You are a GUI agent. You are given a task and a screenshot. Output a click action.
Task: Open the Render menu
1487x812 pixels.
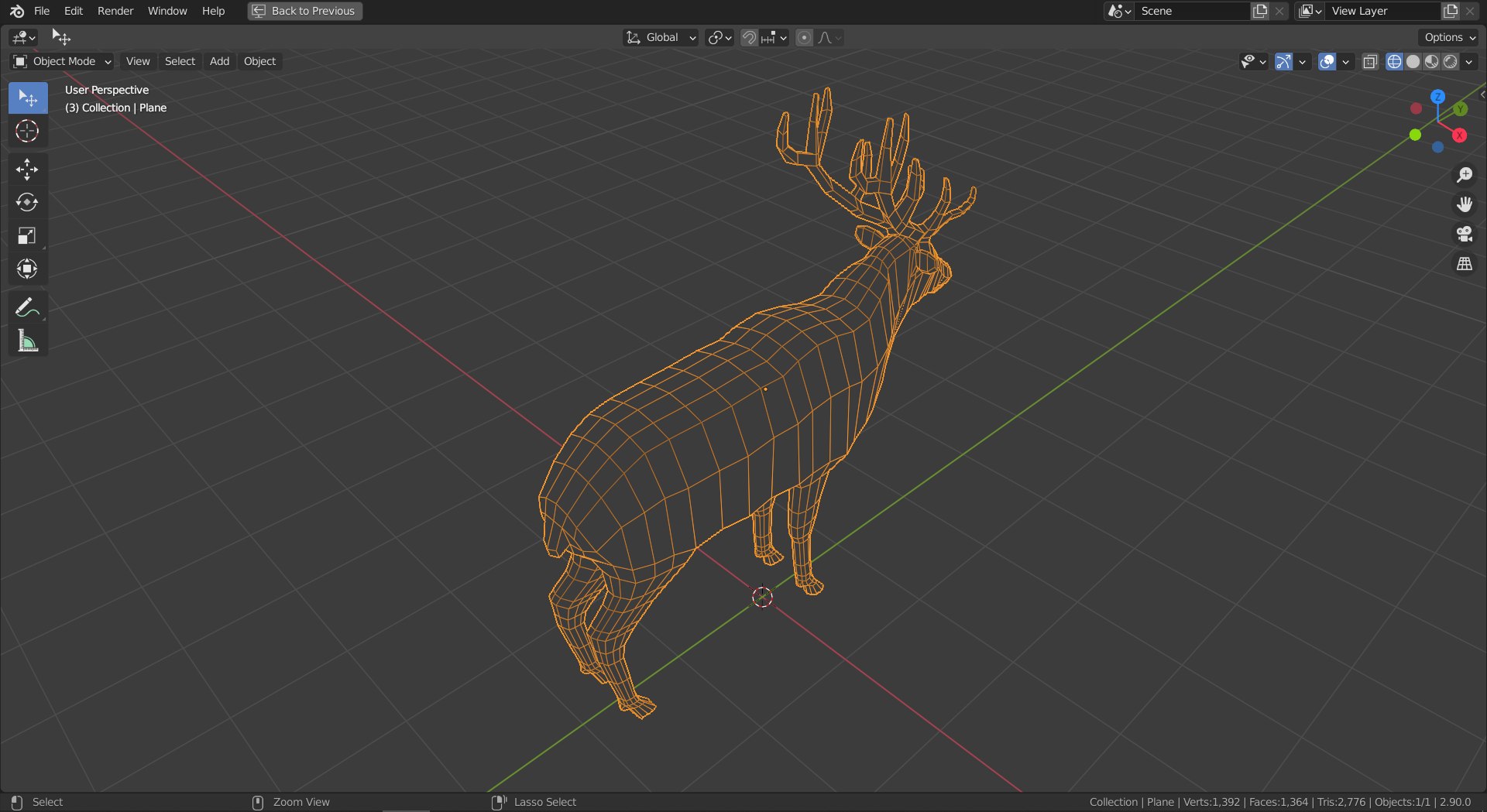pyautogui.click(x=115, y=11)
